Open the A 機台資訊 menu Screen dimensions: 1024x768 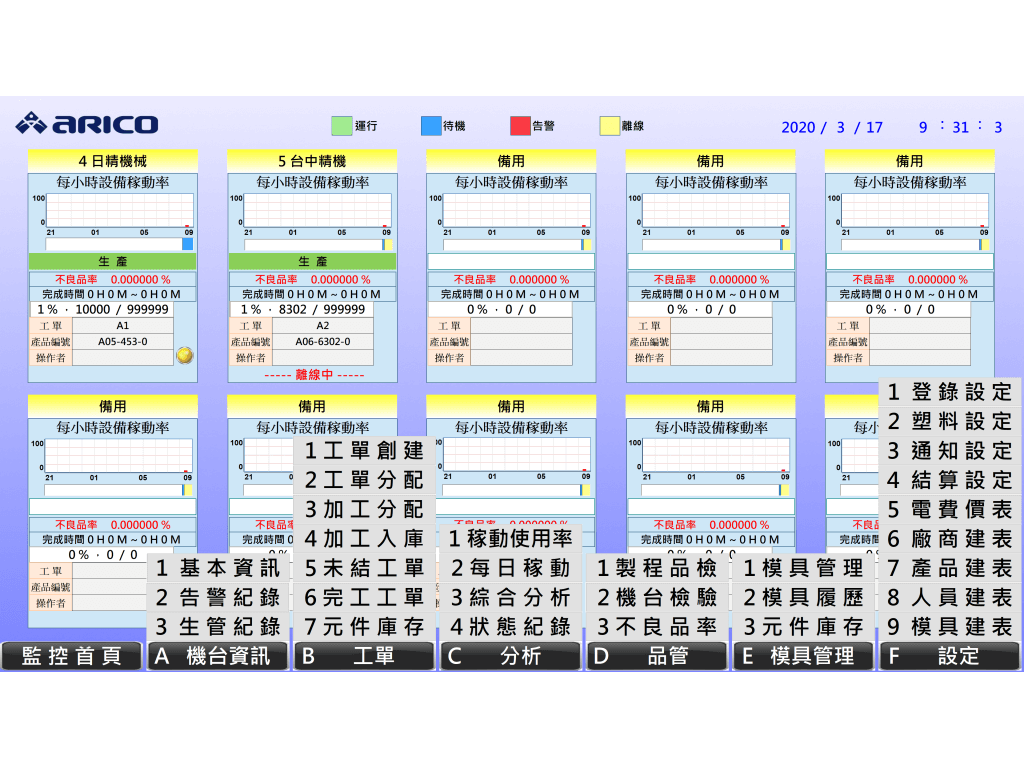[218, 656]
